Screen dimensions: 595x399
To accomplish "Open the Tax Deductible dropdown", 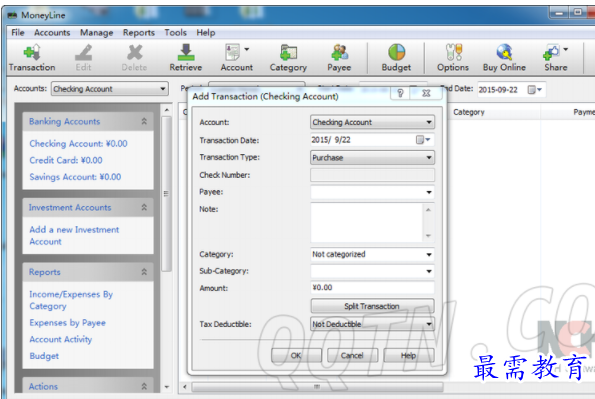I will 372,324.
